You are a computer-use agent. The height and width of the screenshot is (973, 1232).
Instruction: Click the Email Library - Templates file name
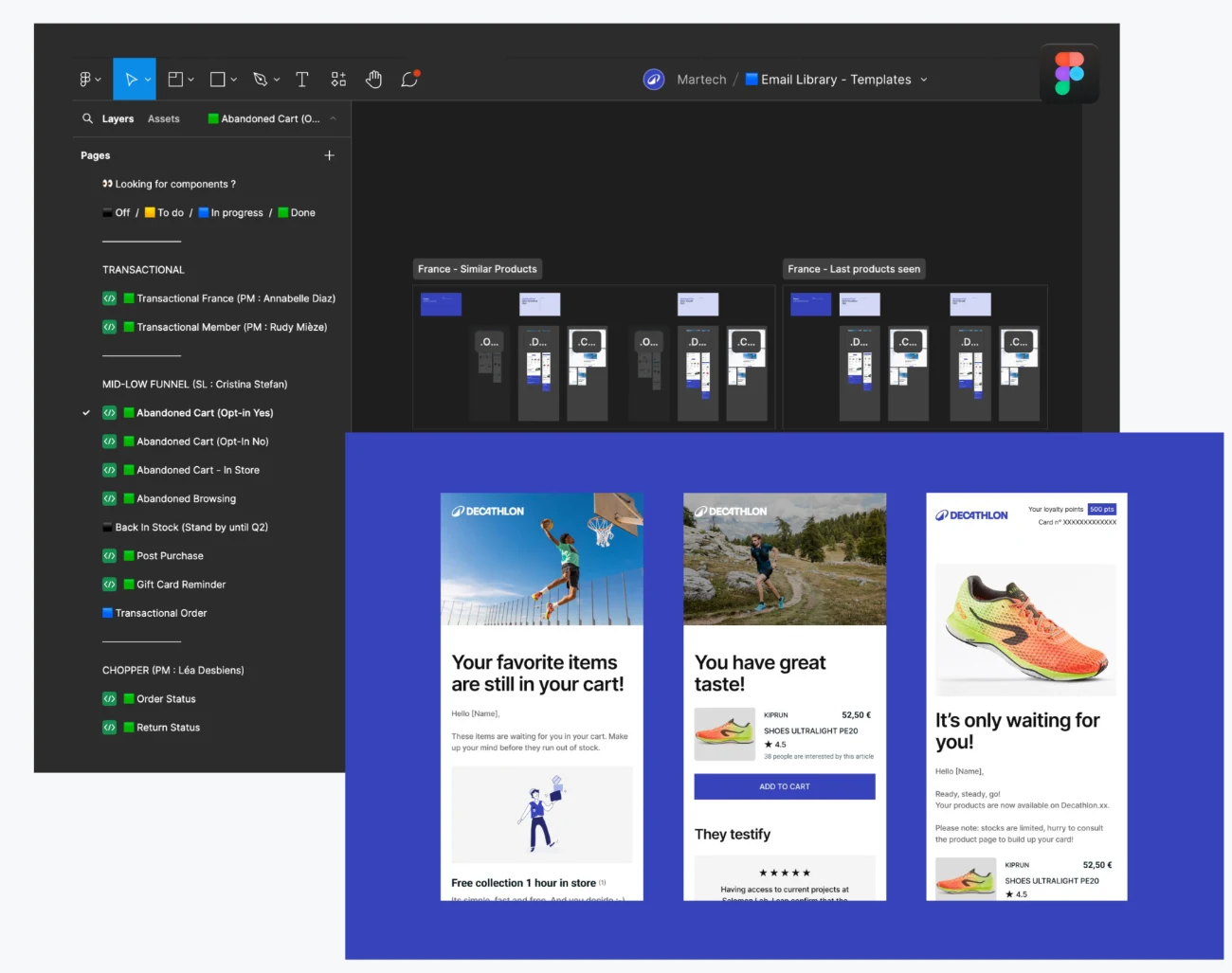[x=836, y=80]
